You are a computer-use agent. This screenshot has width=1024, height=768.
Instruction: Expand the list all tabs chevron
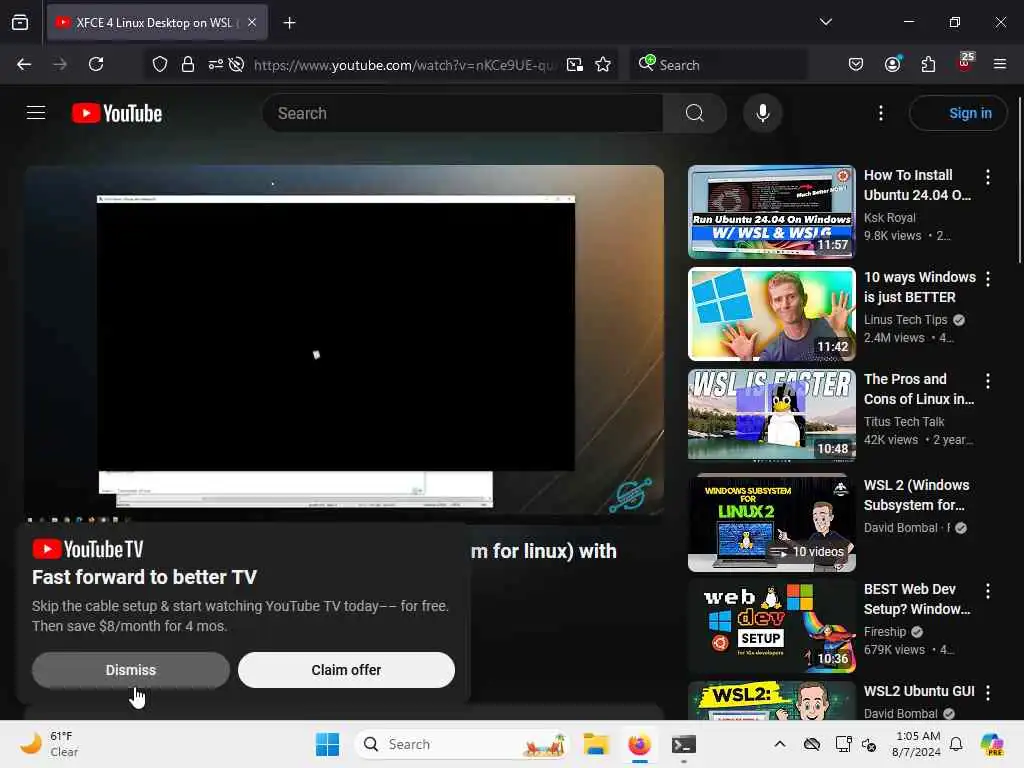pyautogui.click(x=825, y=22)
